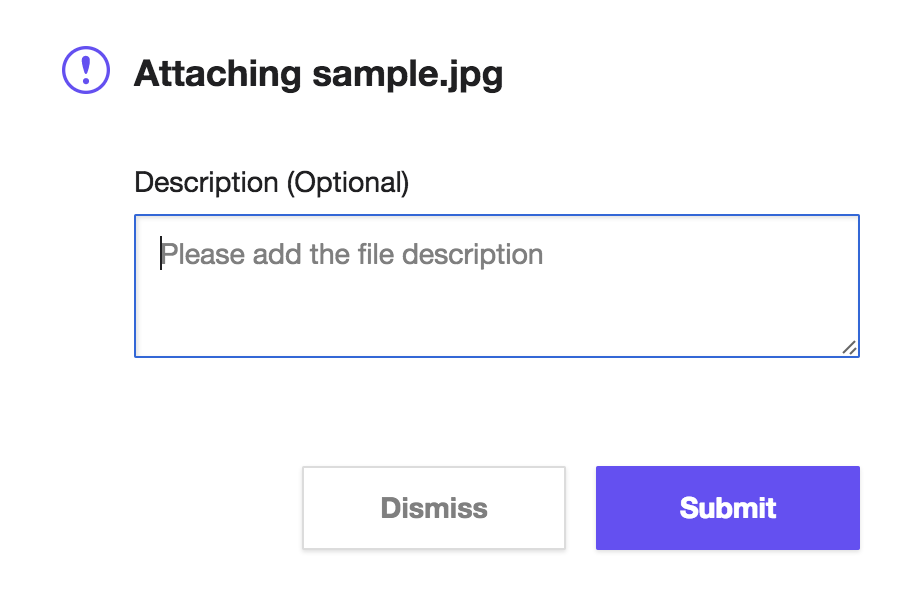Viewport: 922px width, 592px height.
Task: Click the 'Description (Optional)' label
Action: click(x=272, y=183)
